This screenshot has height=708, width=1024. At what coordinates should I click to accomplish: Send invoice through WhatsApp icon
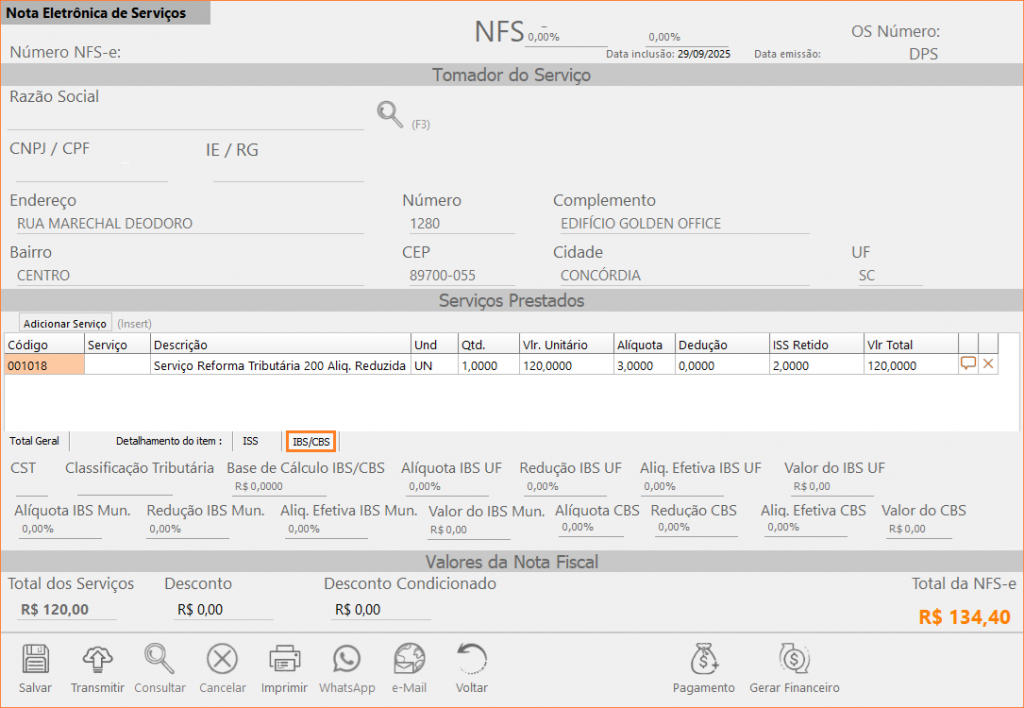[347, 660]
